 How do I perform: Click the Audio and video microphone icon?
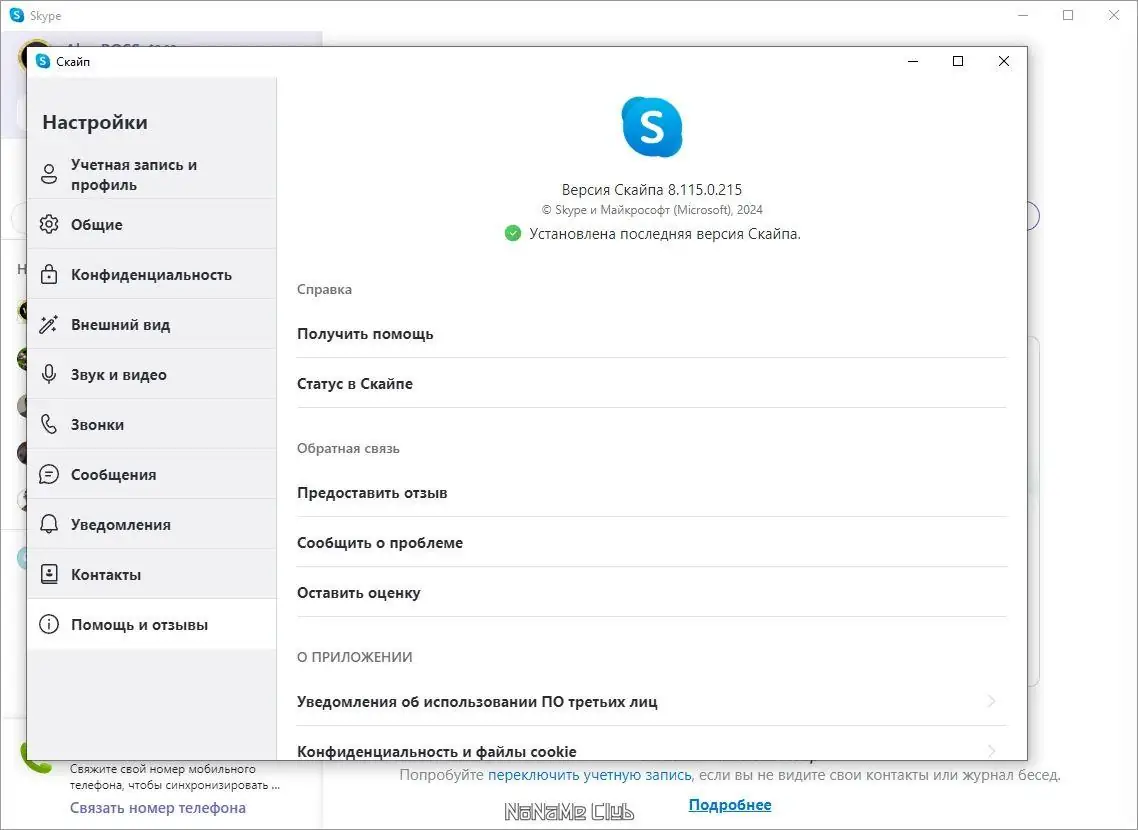(x=49, y=374)
